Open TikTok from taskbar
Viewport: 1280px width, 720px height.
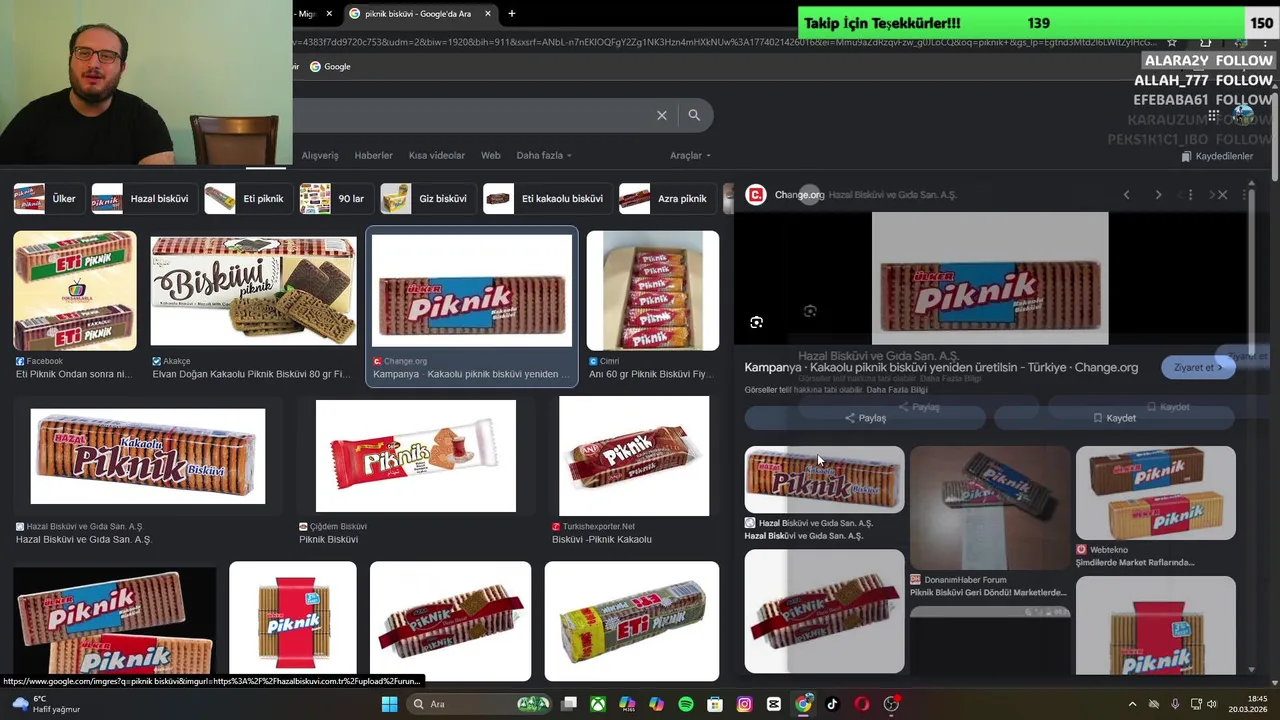coord(832,704)
